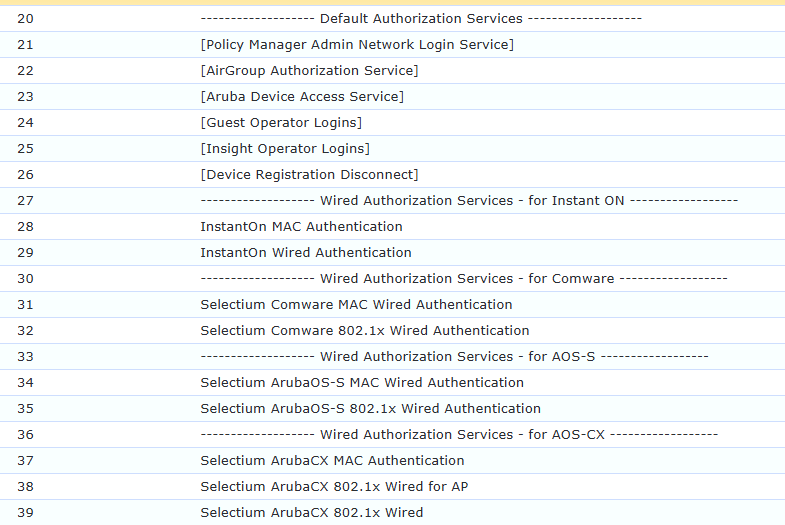This screenshot has height=525, width=785.
Task: Open the Guest Operator Logins service
Action: click(281, 123)
